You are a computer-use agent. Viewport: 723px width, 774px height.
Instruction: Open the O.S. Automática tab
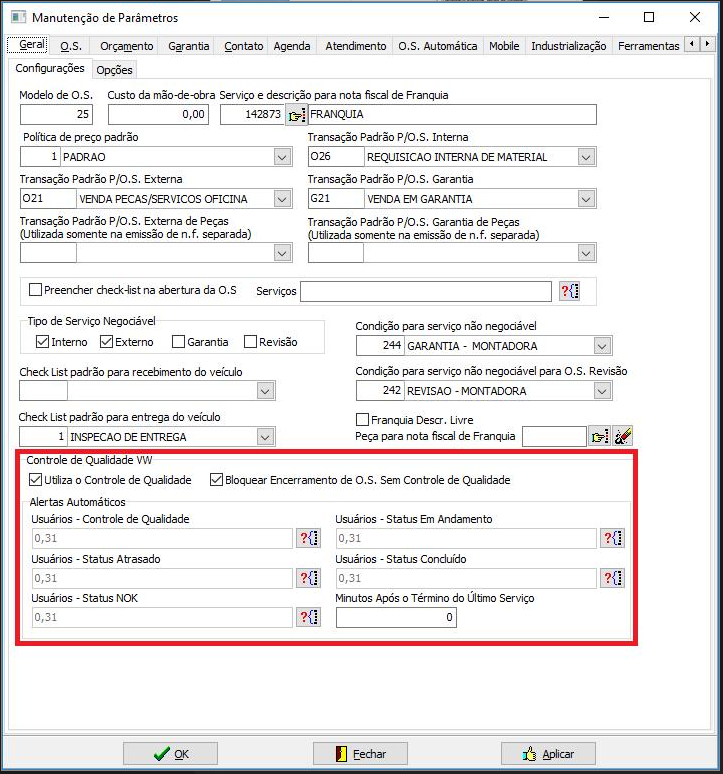438,46
